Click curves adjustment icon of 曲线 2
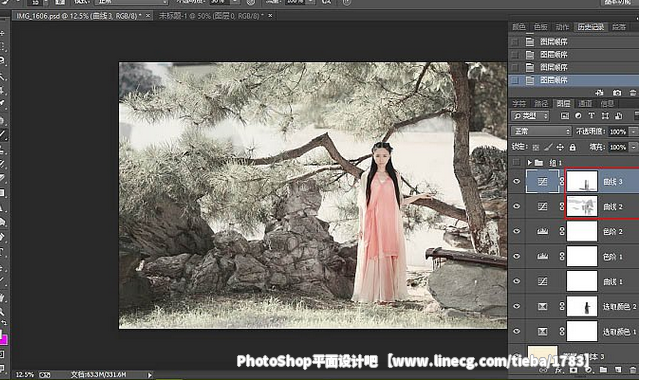Image resolution: width=645 pixels, height=380 pixels. (543, 206)
